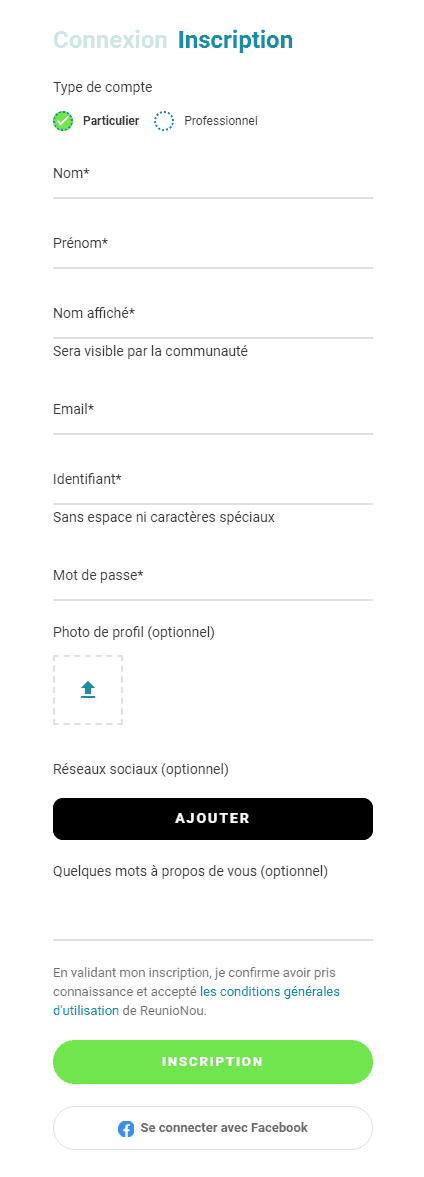Focus the Prénom input field
Viewport: 424px width, 1177px height.
(213, 250)
